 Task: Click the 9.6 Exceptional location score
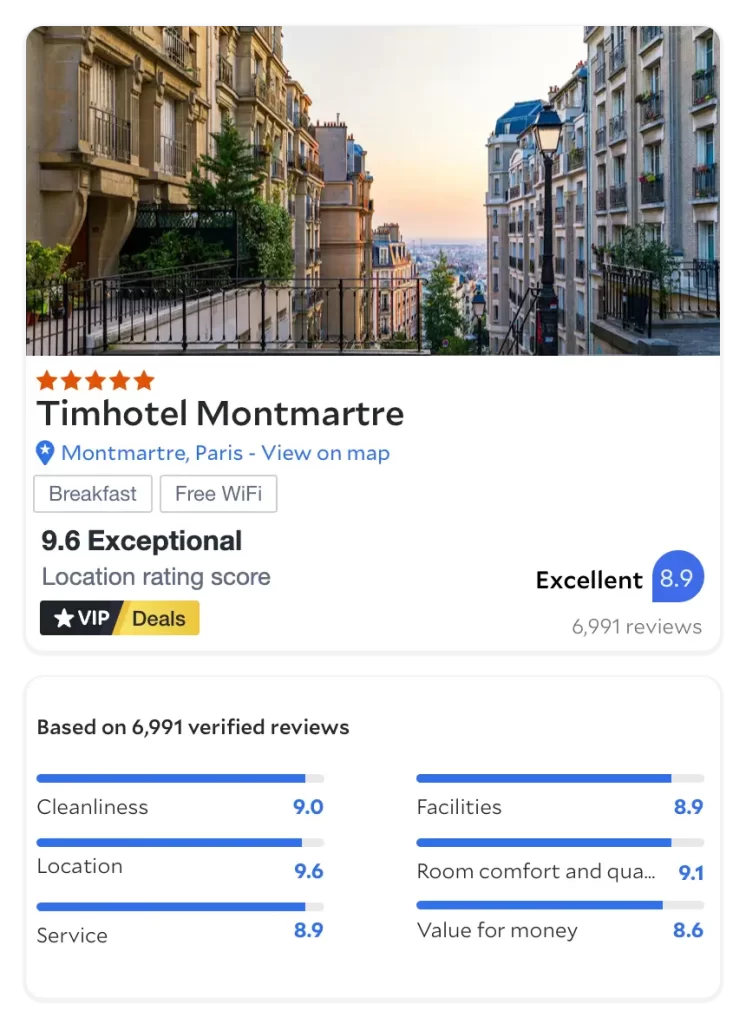click(x=141, y=541)
